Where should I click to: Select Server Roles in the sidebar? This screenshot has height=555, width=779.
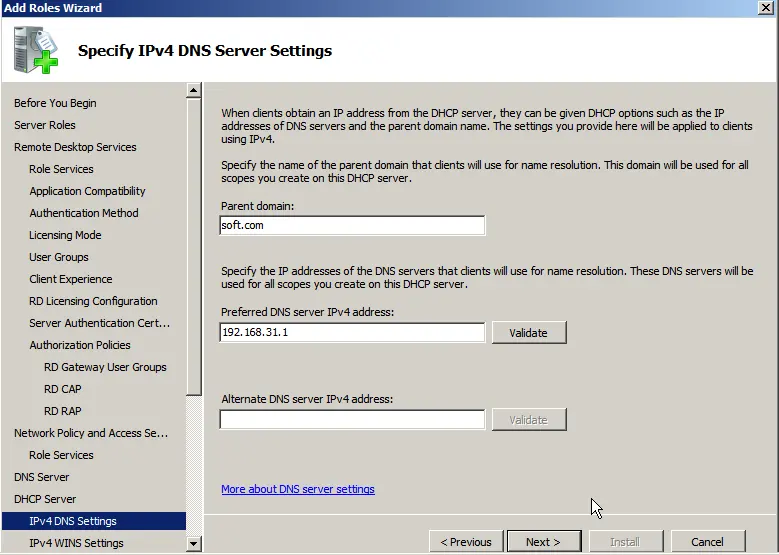coord(45,125)
